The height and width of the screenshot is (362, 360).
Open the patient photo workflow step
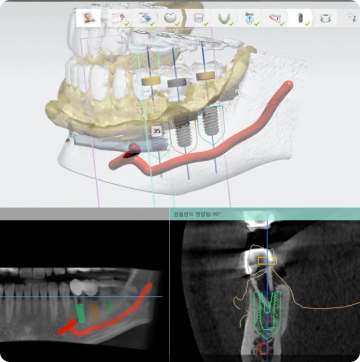[x=88, y=18]
